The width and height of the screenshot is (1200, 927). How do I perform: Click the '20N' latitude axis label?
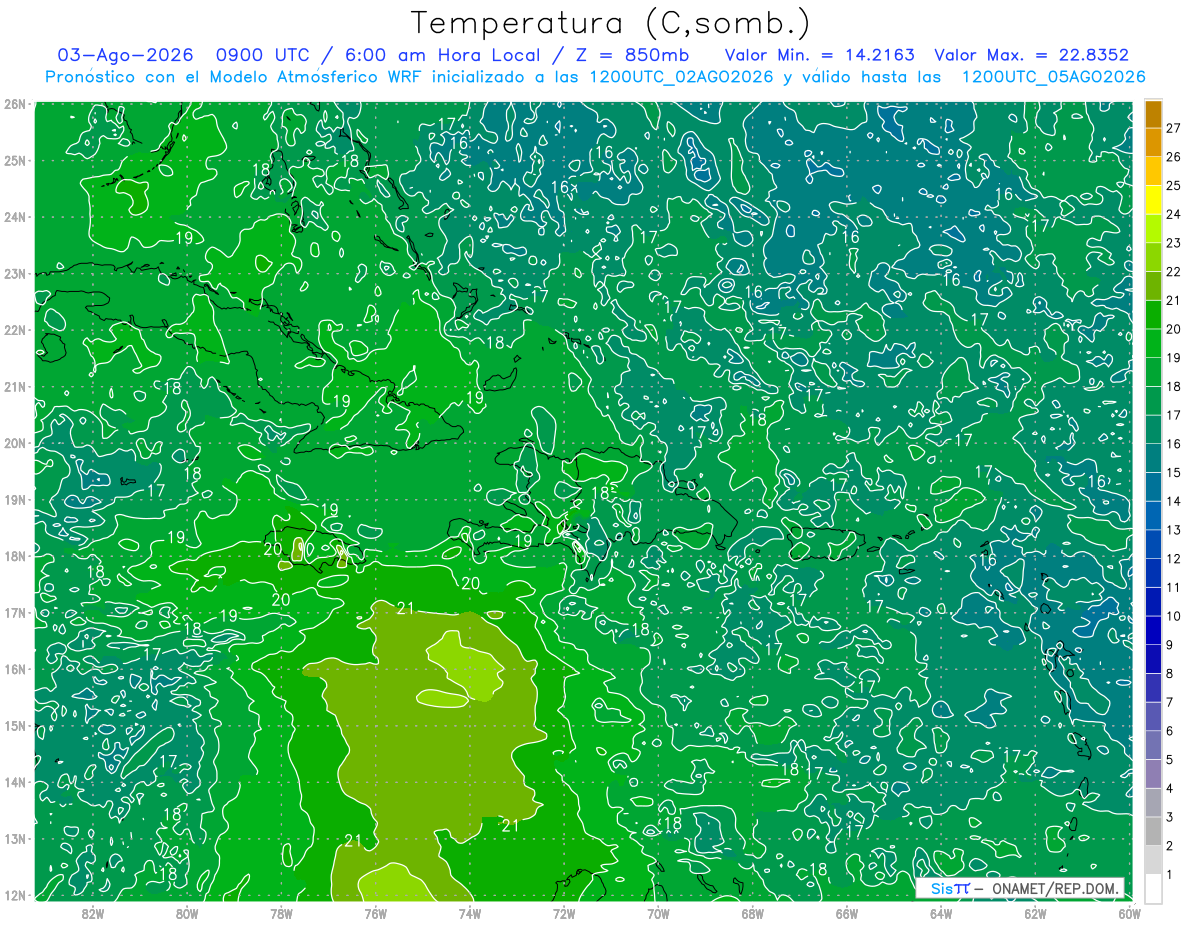pos(15,443)
